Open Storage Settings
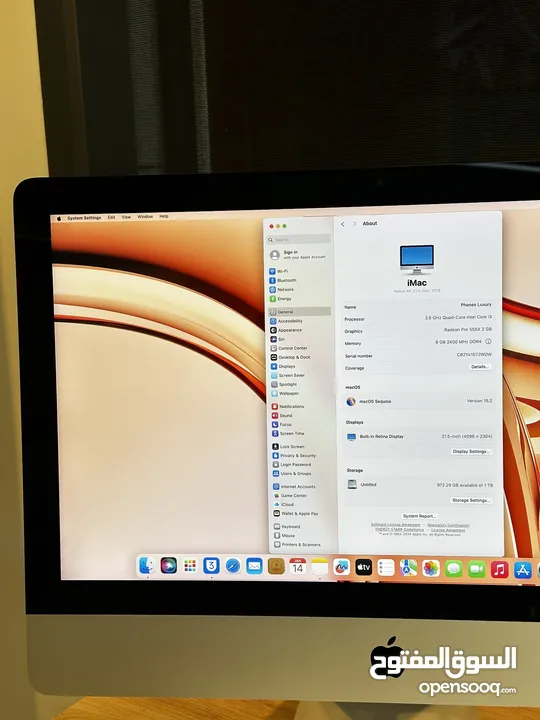Screen dimensions: 540x720 (x=472, y=500)
